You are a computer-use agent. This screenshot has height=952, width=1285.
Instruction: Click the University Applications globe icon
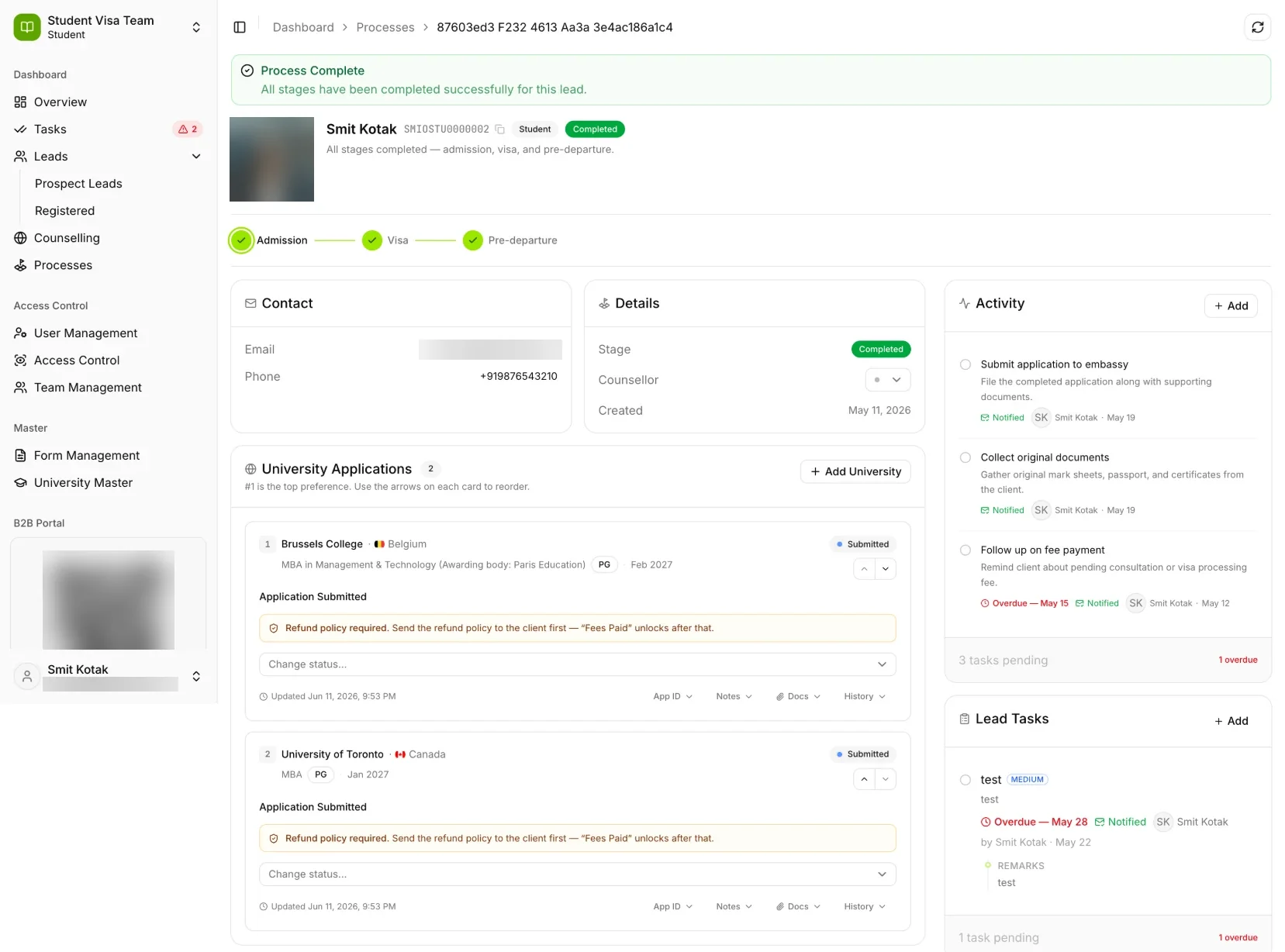(x=250, y=469)
